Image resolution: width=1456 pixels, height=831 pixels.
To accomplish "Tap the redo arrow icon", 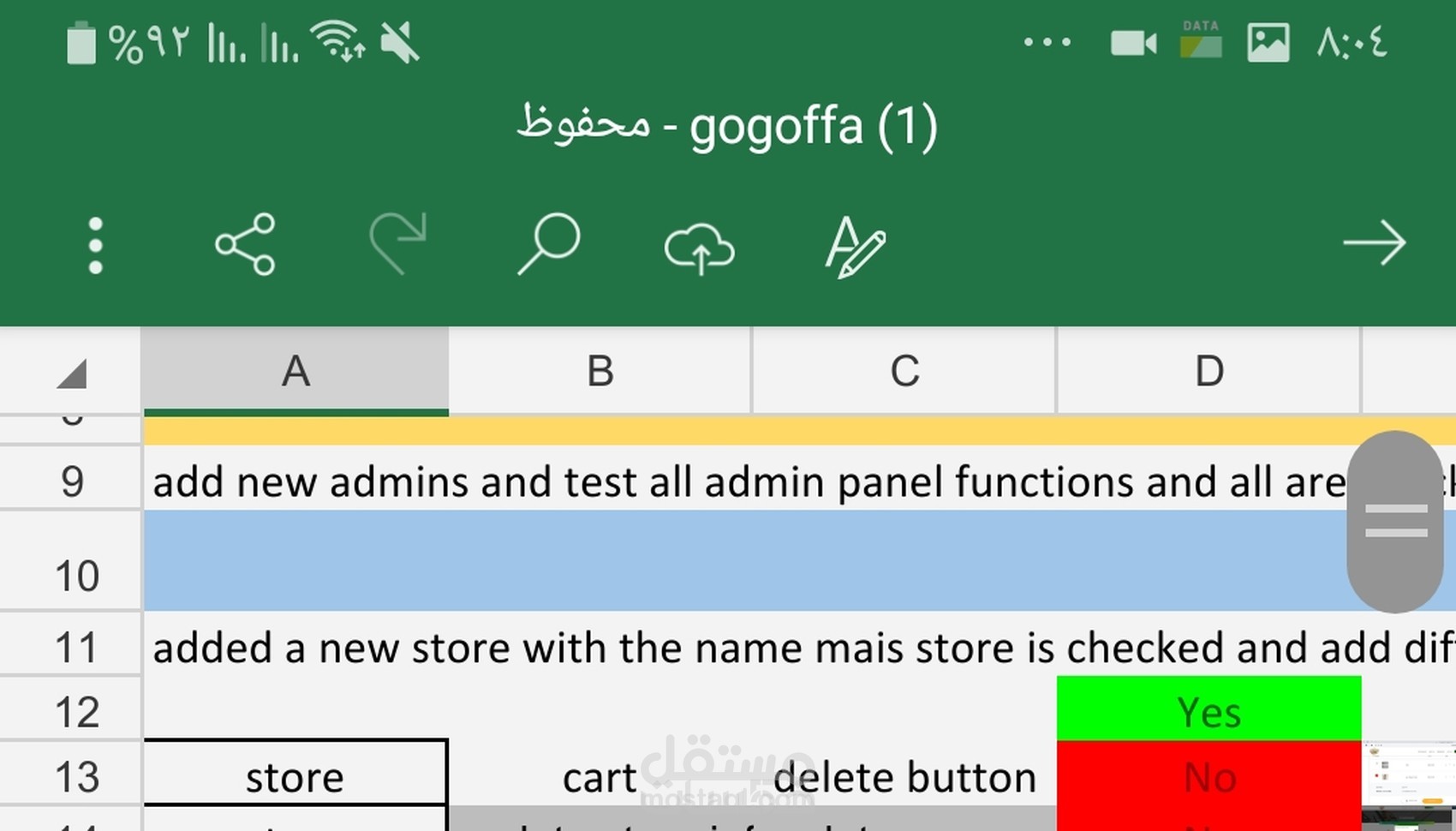I will (397, 244).
